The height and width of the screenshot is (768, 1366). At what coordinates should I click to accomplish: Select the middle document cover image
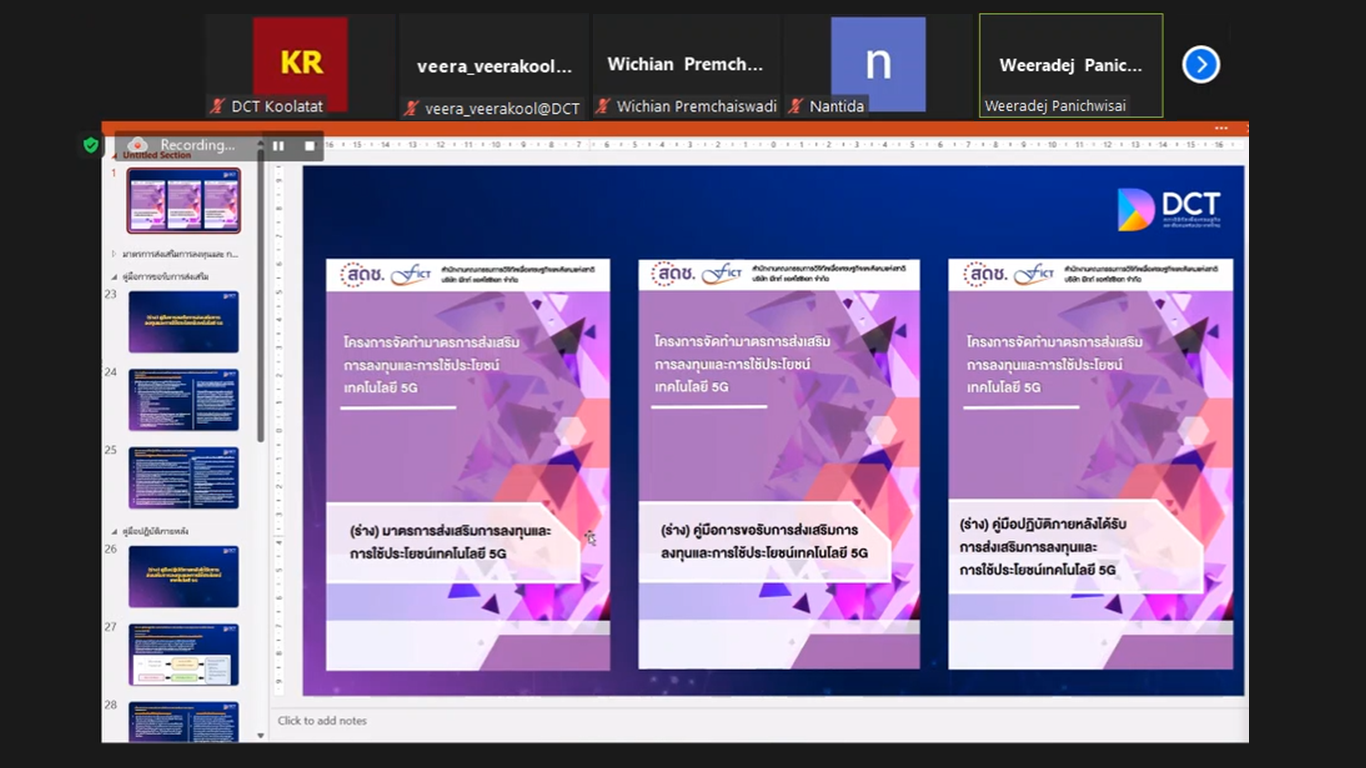779,464
